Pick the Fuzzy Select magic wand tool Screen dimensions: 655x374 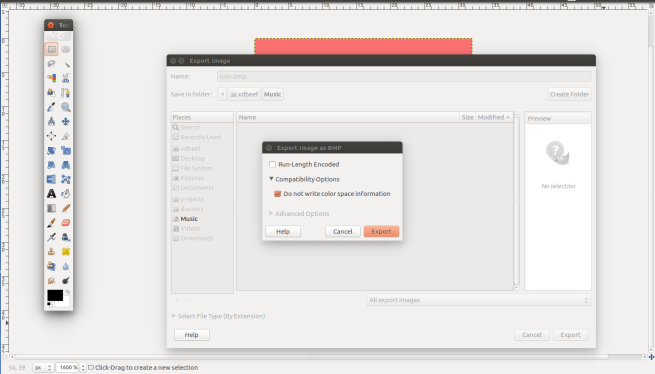click(x=66, y=64)
